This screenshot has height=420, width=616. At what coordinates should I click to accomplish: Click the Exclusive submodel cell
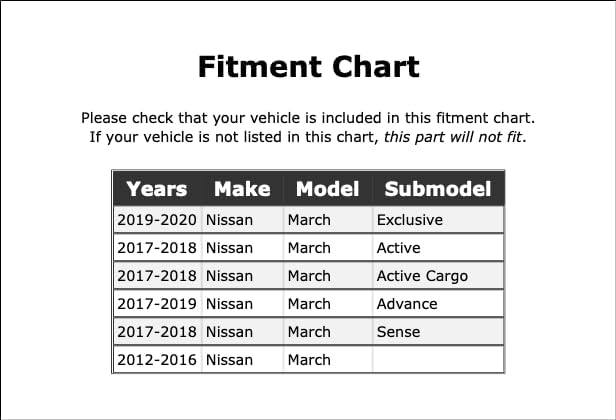[x=438, y=220]
